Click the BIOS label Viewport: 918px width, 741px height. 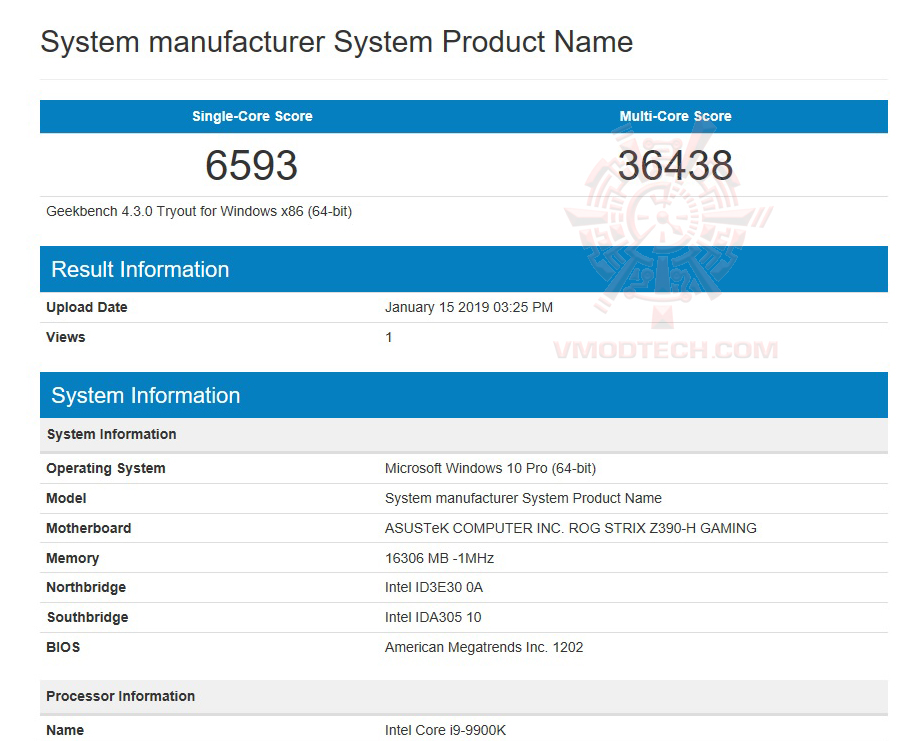63,647
